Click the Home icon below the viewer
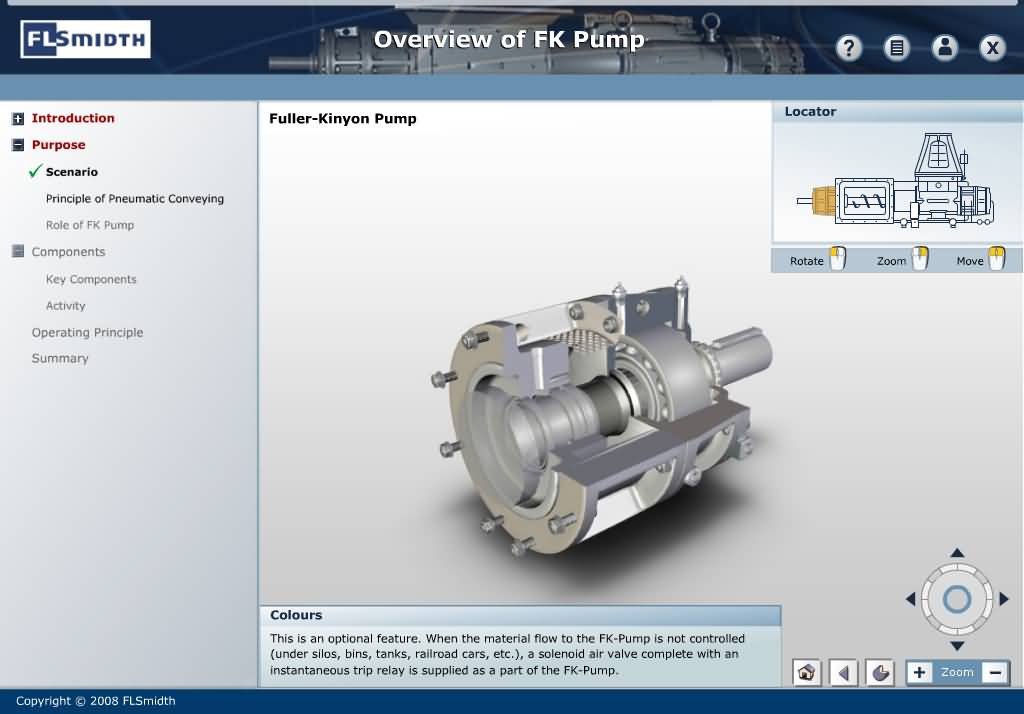This screenshot has width=1024, height=714. pyautogui.click(x=806, y=673)
